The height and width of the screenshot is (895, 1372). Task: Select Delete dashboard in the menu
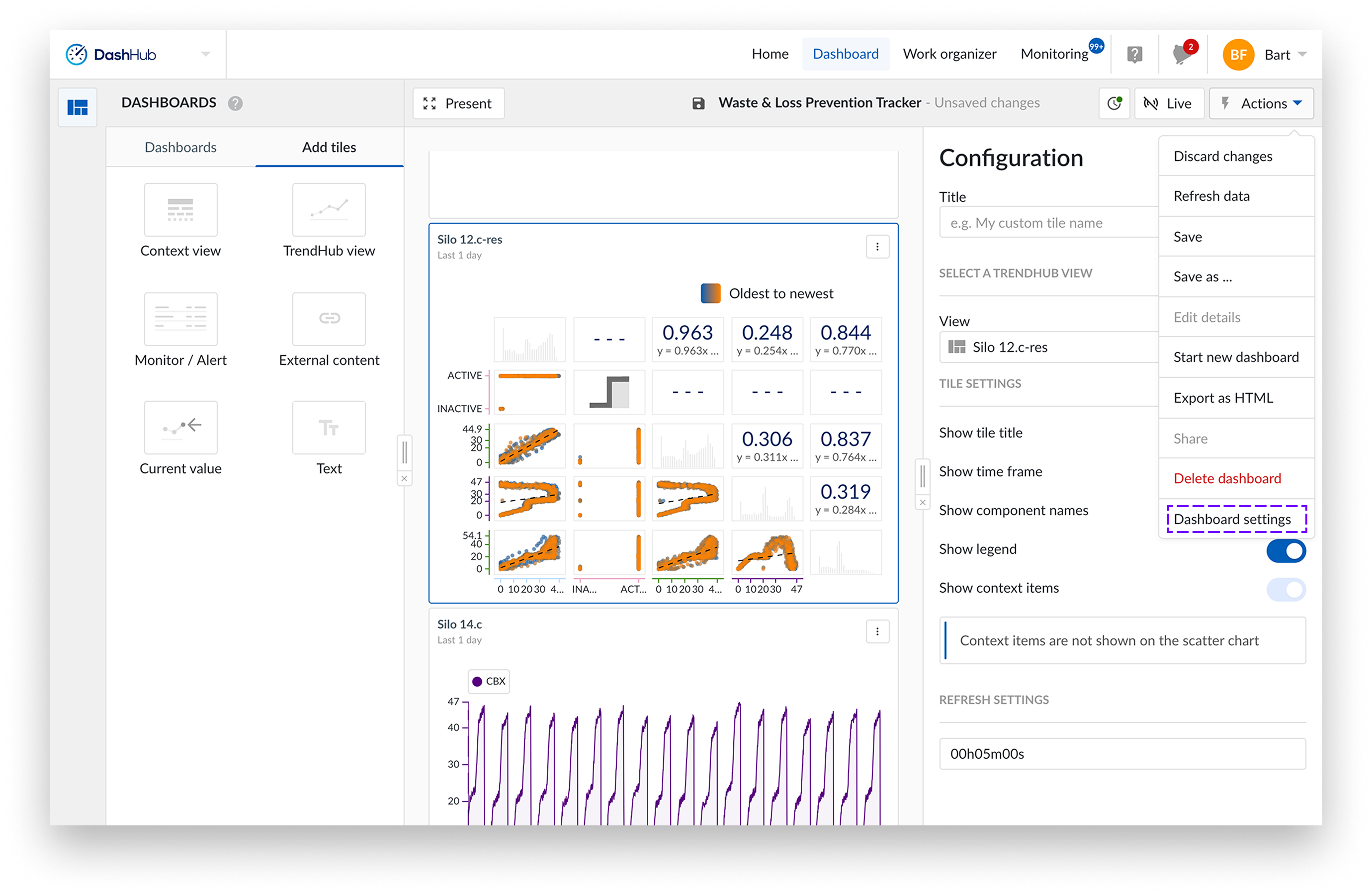coord(1228,478)
